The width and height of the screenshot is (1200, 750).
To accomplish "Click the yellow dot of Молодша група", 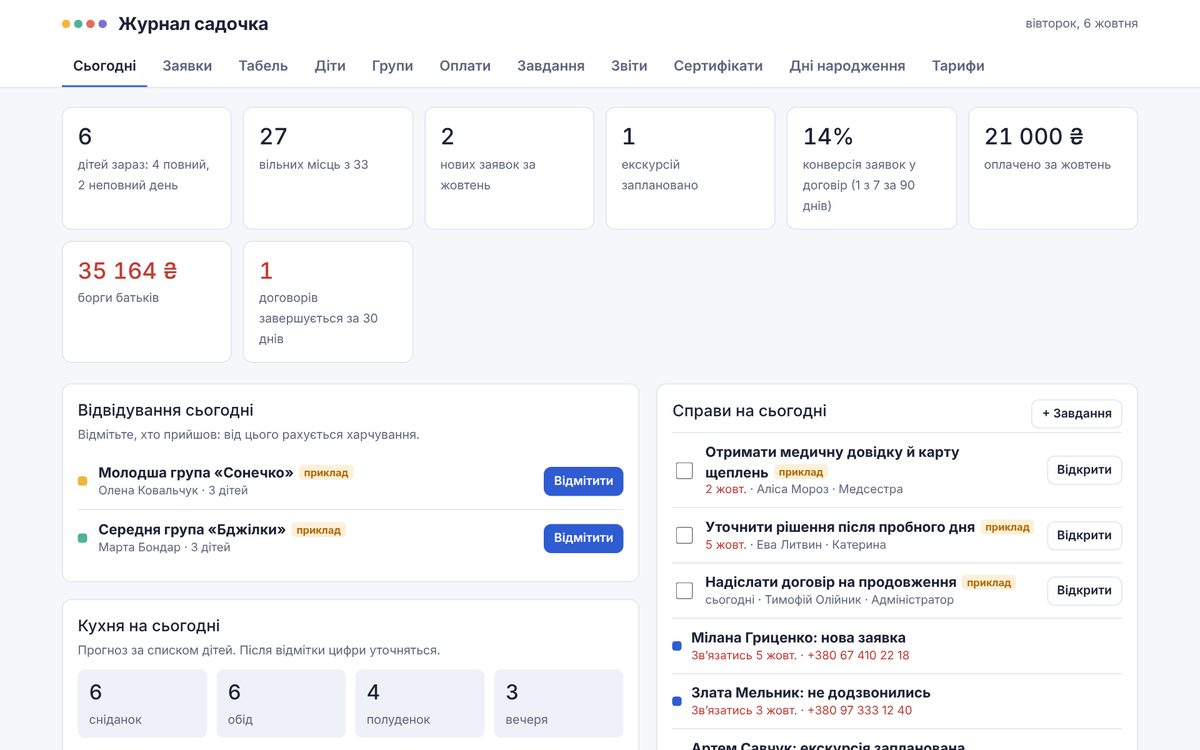I will click(83, 481).
